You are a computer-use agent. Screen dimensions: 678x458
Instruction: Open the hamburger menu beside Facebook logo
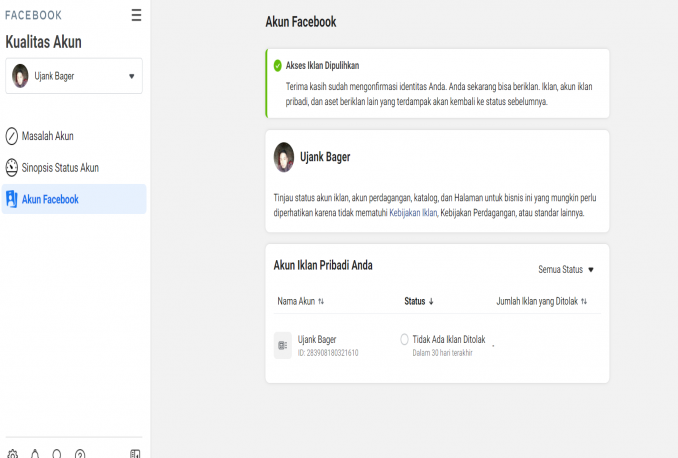pyautogui.click(x=136, y=15)
